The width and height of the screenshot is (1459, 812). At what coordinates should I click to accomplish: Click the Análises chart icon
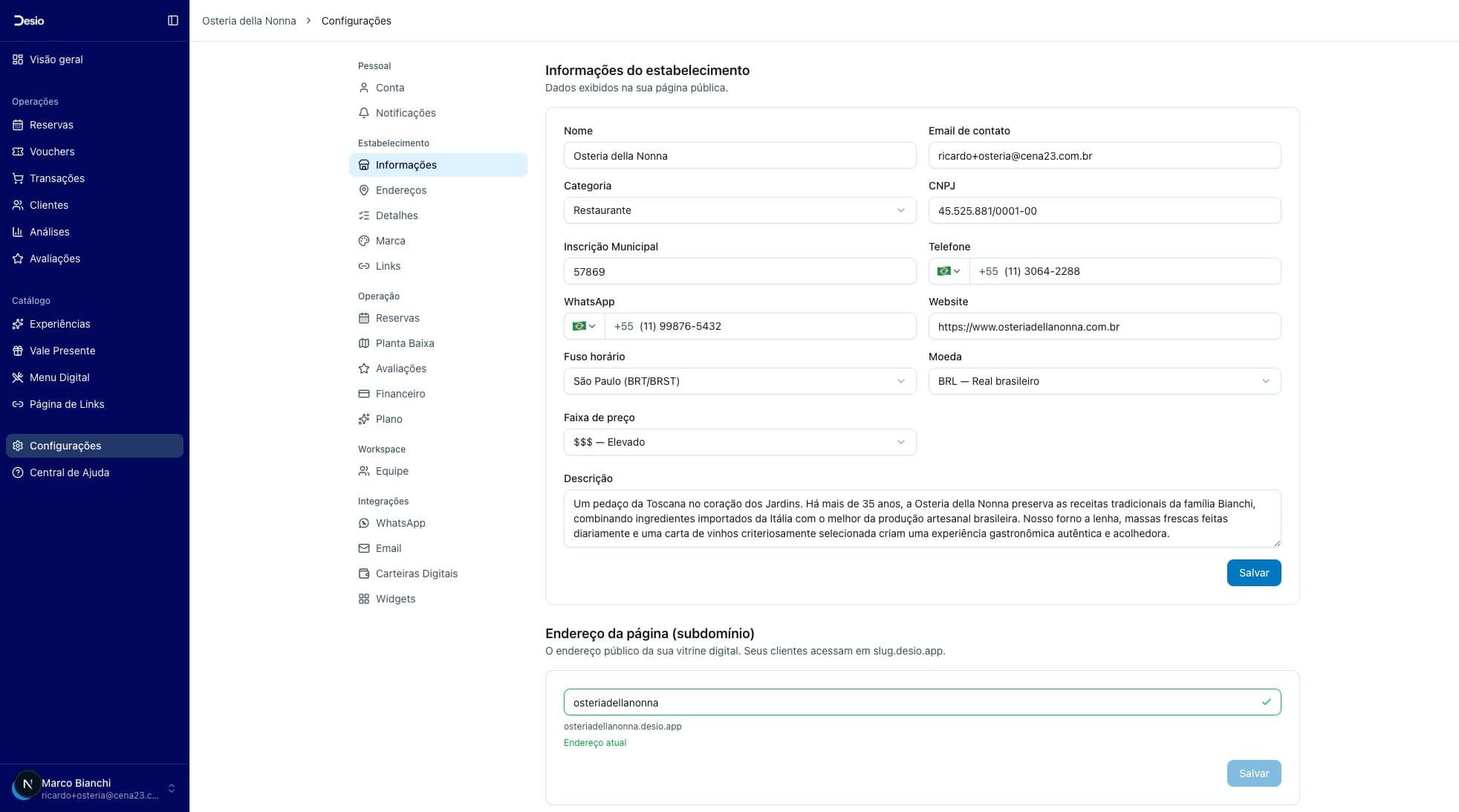pos(18,232)
